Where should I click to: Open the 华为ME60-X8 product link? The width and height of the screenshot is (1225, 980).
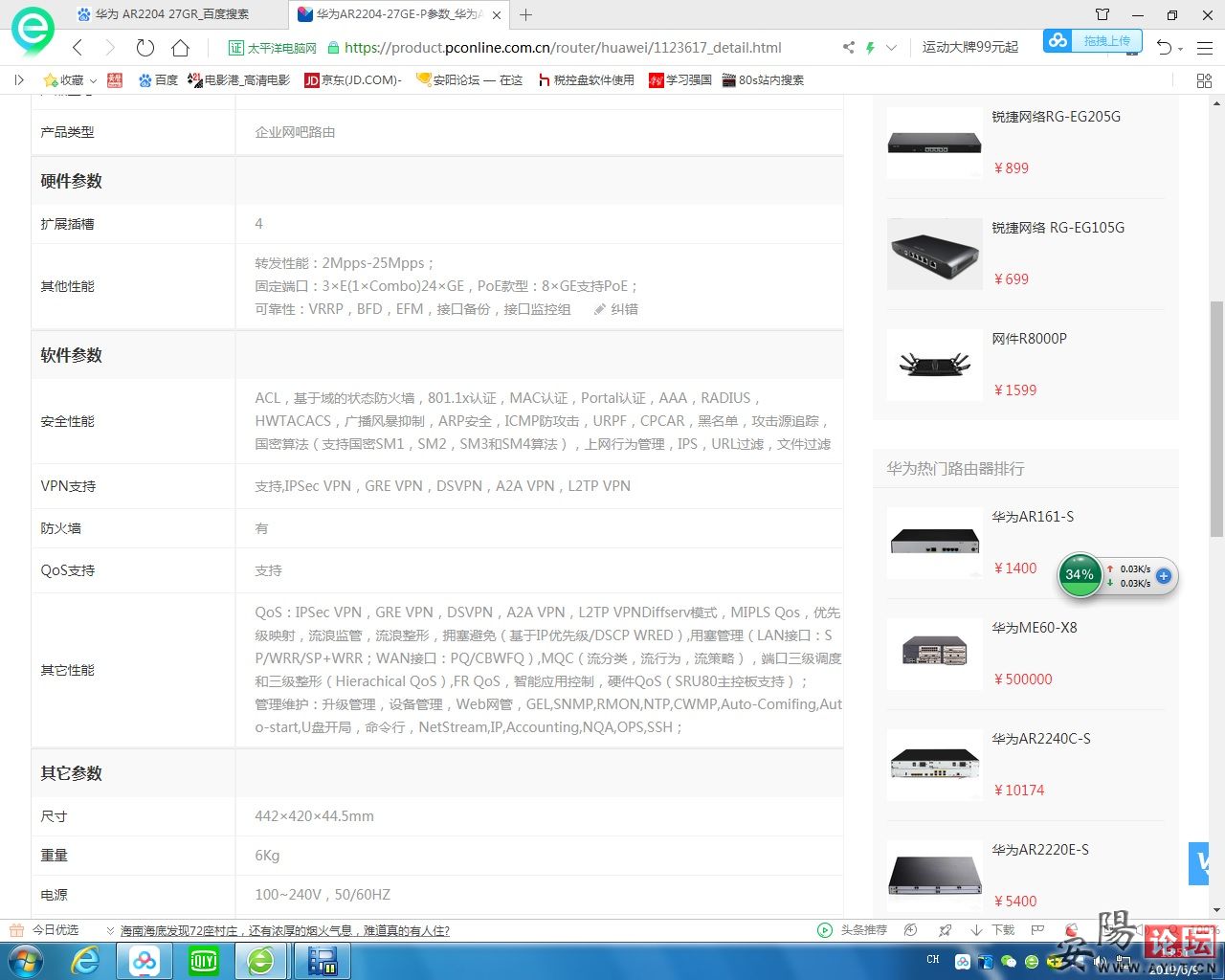pyautogui.click(x=1034, y=628)
